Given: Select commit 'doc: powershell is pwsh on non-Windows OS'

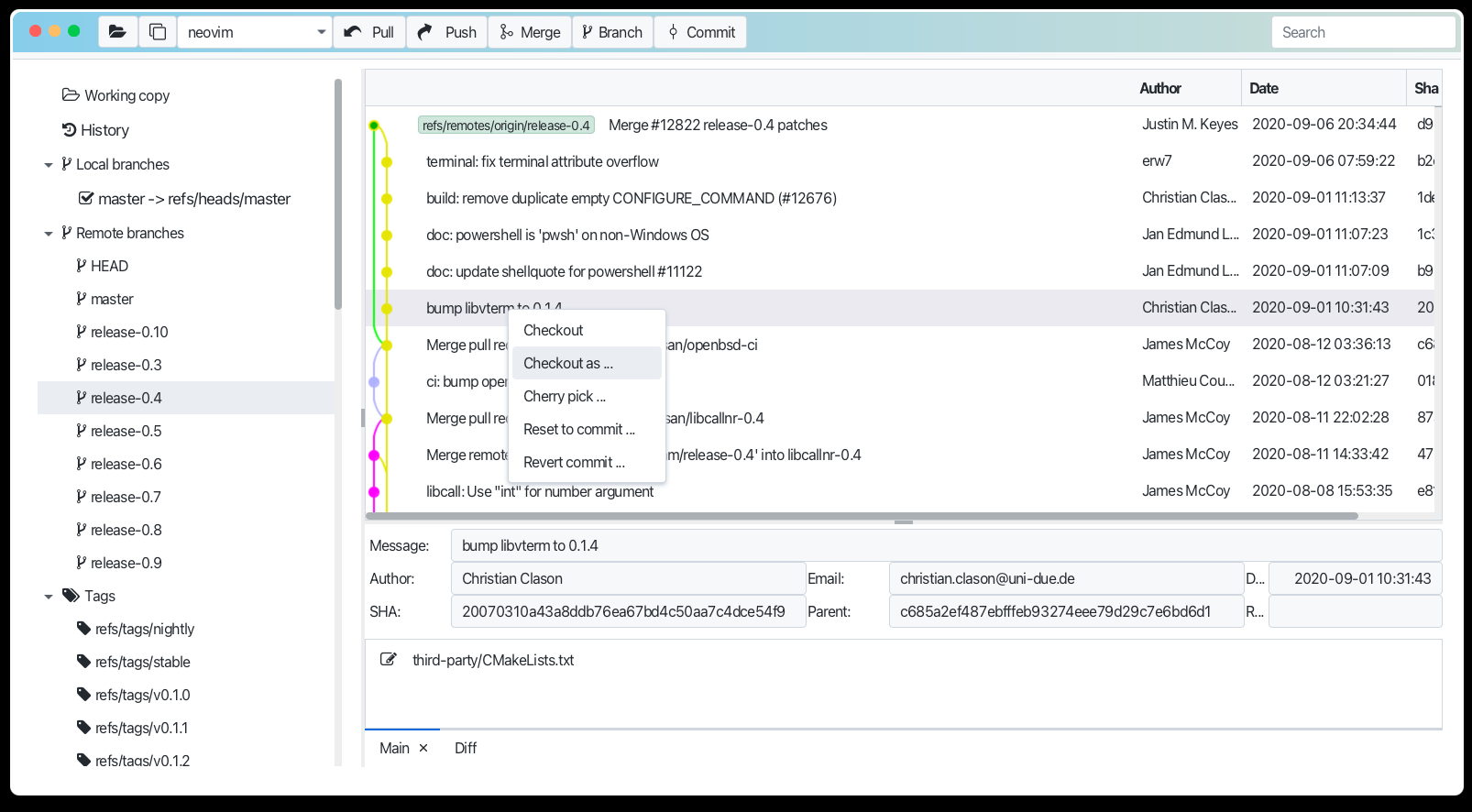Looking at the screenshot, I should coord(567,235).
